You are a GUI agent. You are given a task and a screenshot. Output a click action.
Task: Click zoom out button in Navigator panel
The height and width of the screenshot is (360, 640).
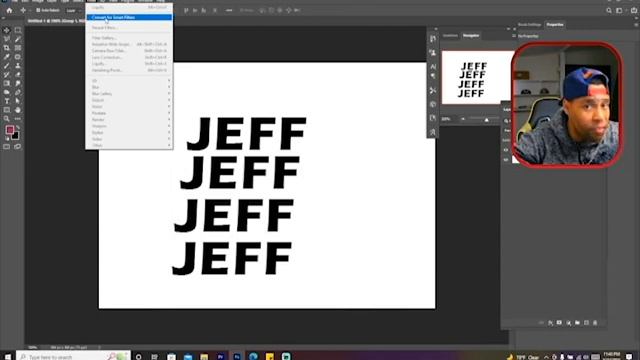[x=463, y=119]
